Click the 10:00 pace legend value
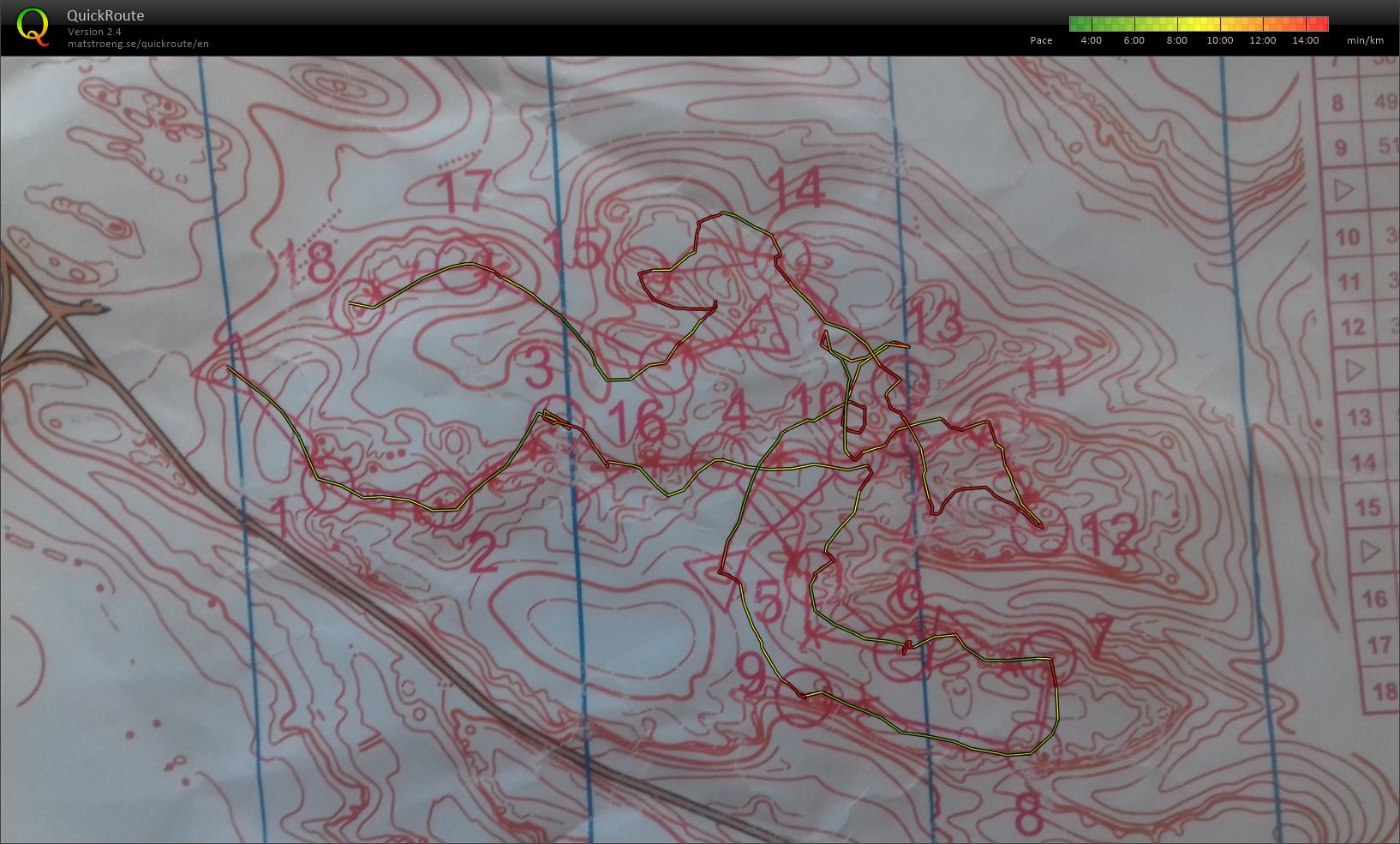Viewport: 1400px width, 844px height. coord(1220,40)
